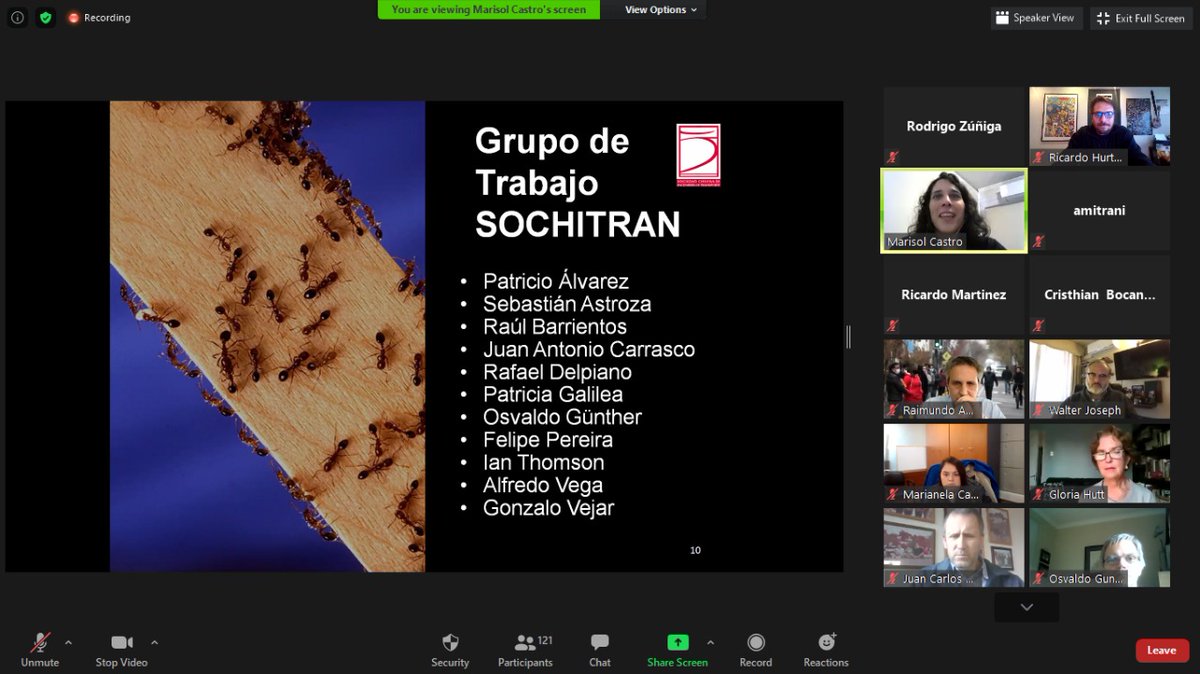Click muted mic icon on Ricardo Hurt... tile

point(1038,157)
